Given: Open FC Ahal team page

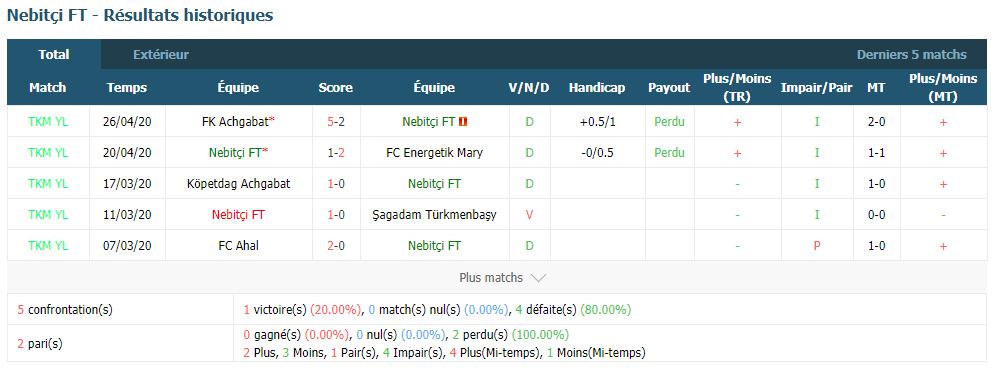Looking at the screenshot, I should coord(239,246).
